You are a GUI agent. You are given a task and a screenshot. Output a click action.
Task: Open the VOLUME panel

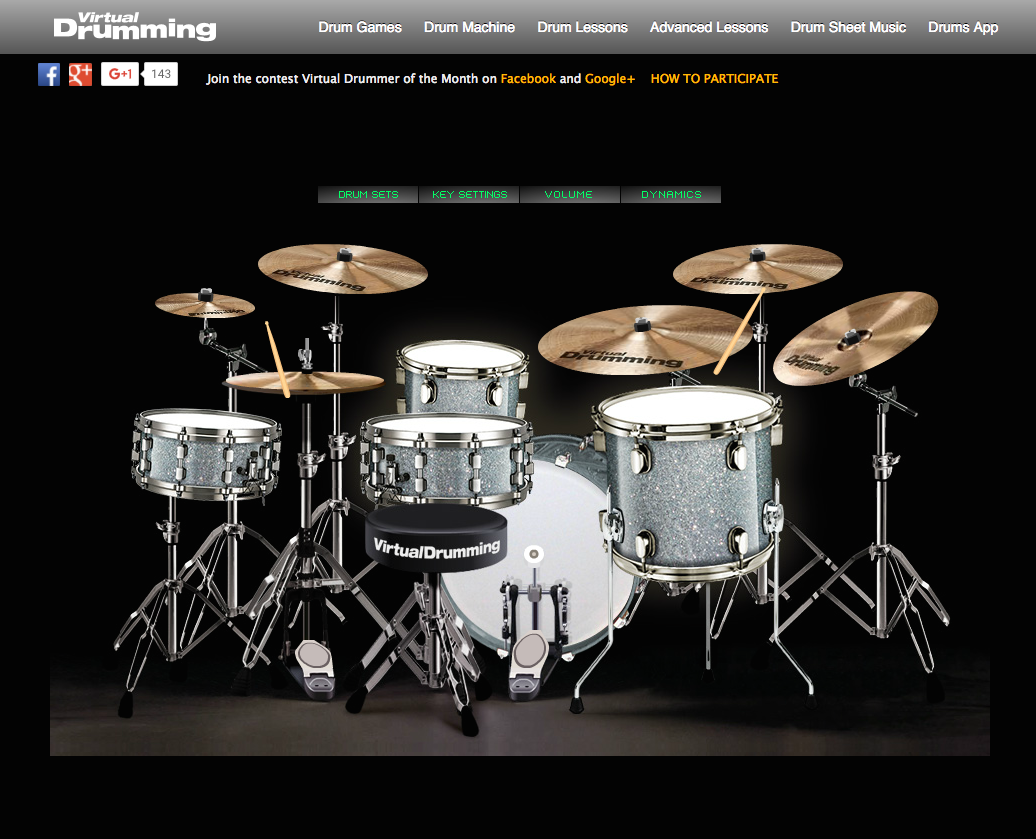click(x=570, y=194)
